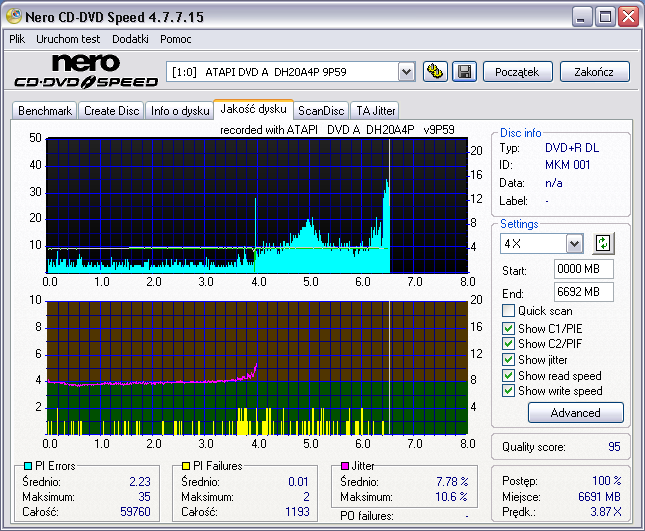Expand the drive selection dropdown arrow

(406, 72)
